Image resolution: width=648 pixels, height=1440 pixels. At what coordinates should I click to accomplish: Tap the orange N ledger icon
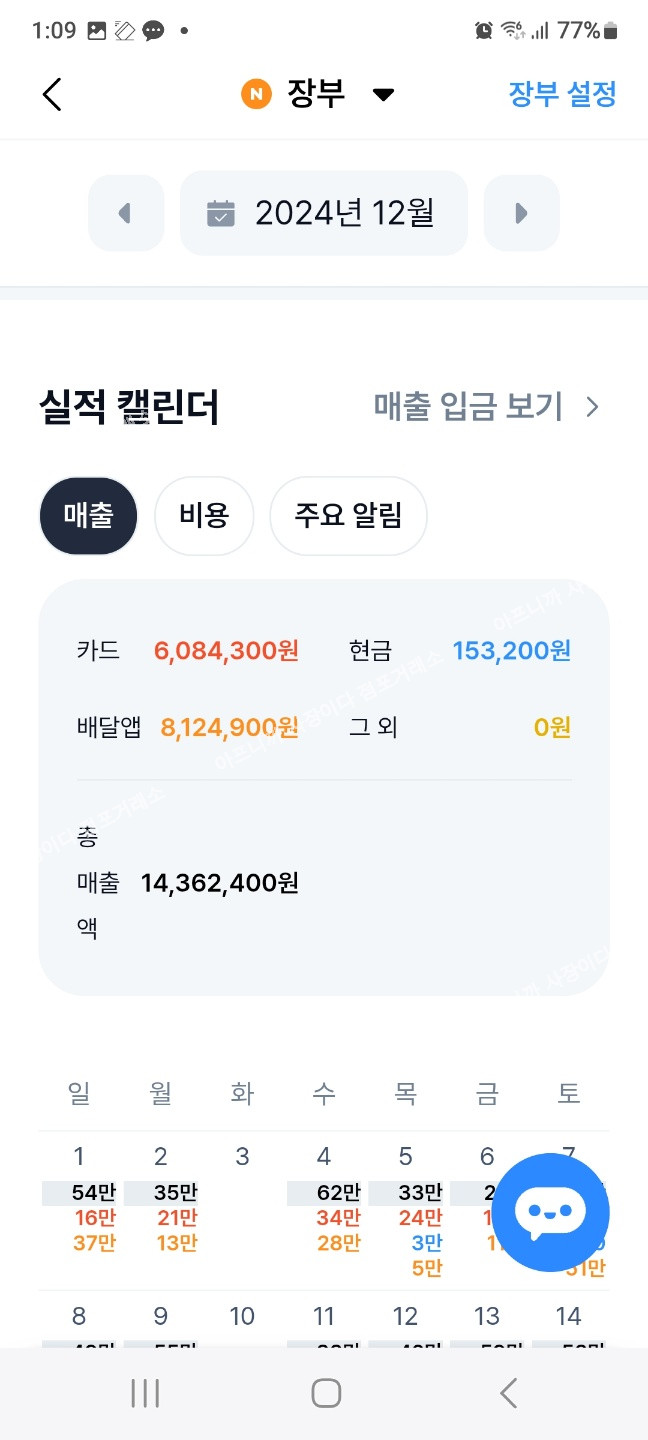point(256,95)
